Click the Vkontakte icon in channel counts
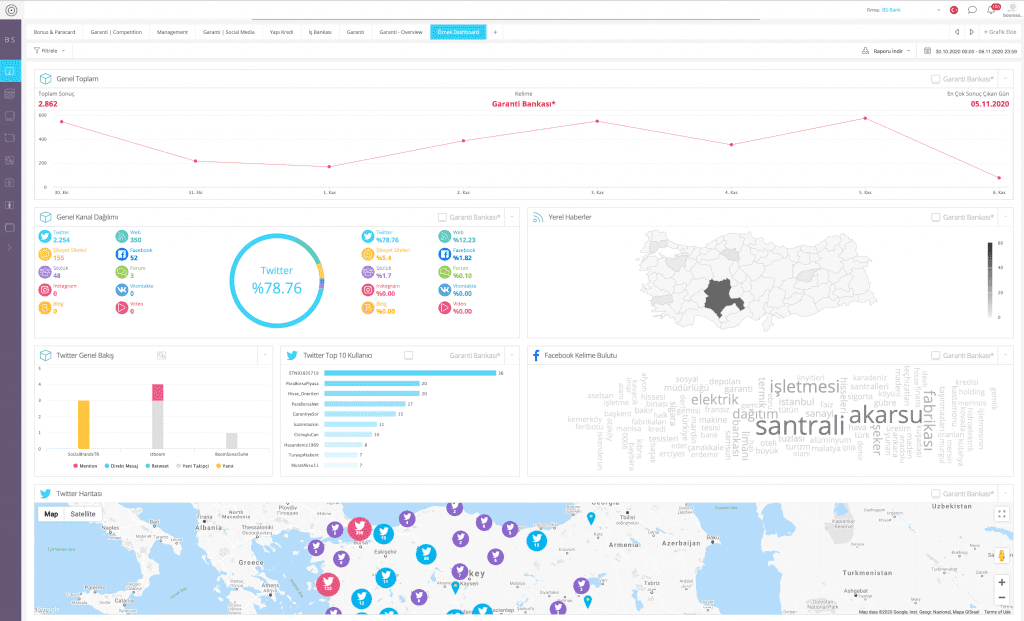This screenshot has height=621, width=1024. click(121, 290)
